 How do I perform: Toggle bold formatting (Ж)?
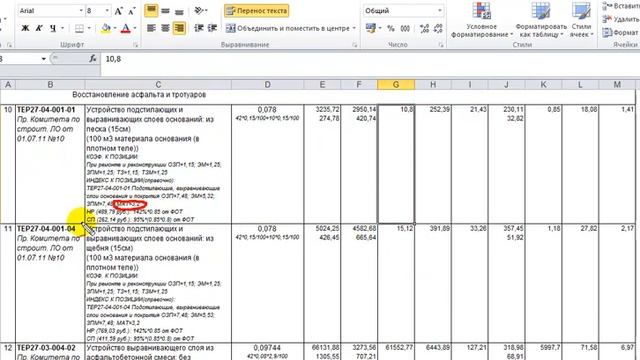[x=25, y=28]
